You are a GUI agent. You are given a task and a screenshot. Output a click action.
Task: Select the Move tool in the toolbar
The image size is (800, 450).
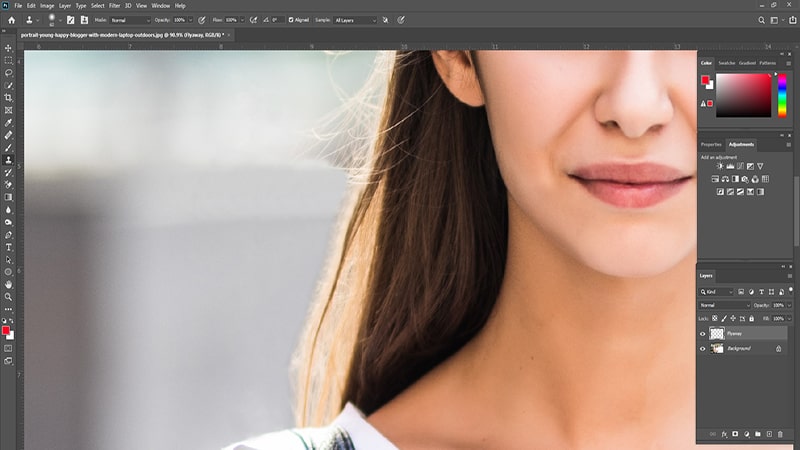(x=9, y=48)
